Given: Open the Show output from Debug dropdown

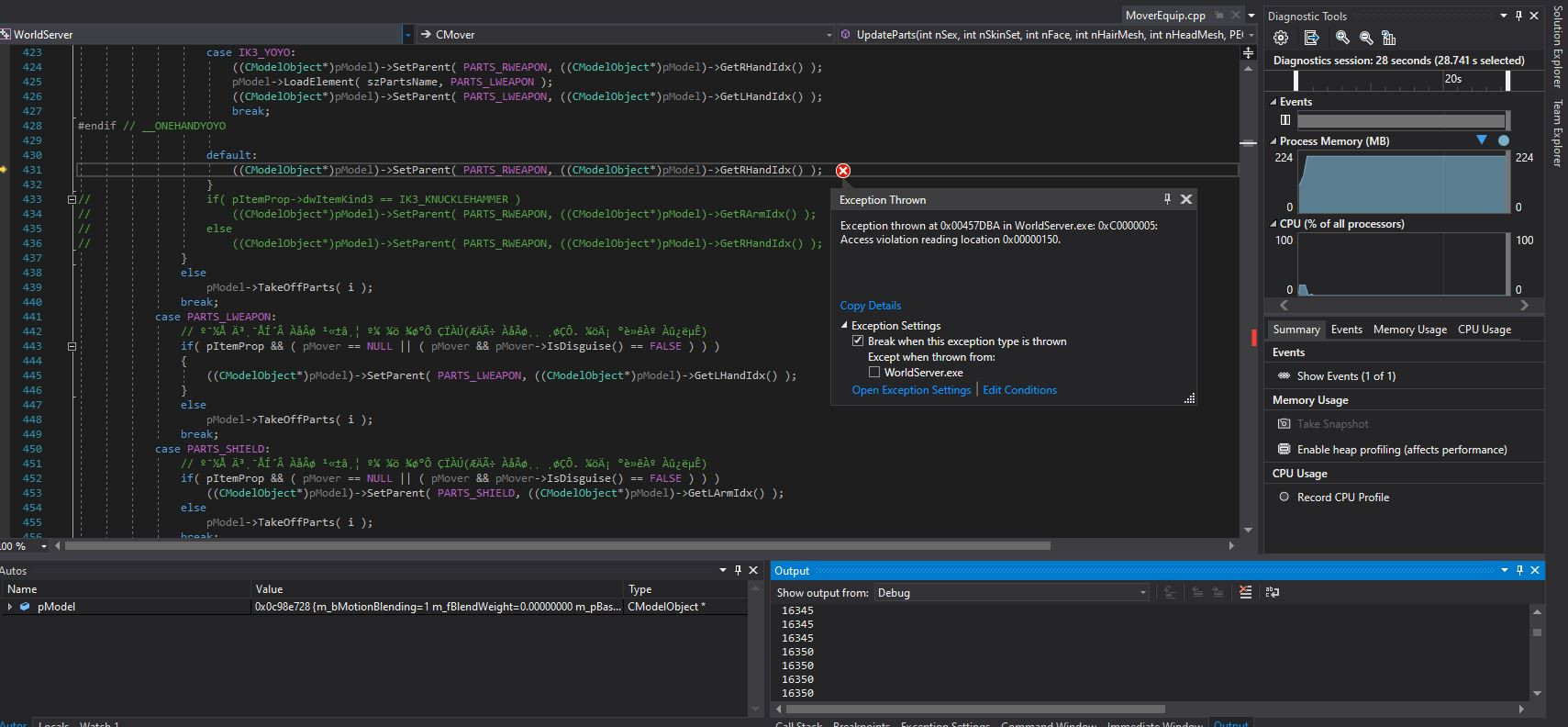Looking at the screenshot, I should [x=1012, y=592].
